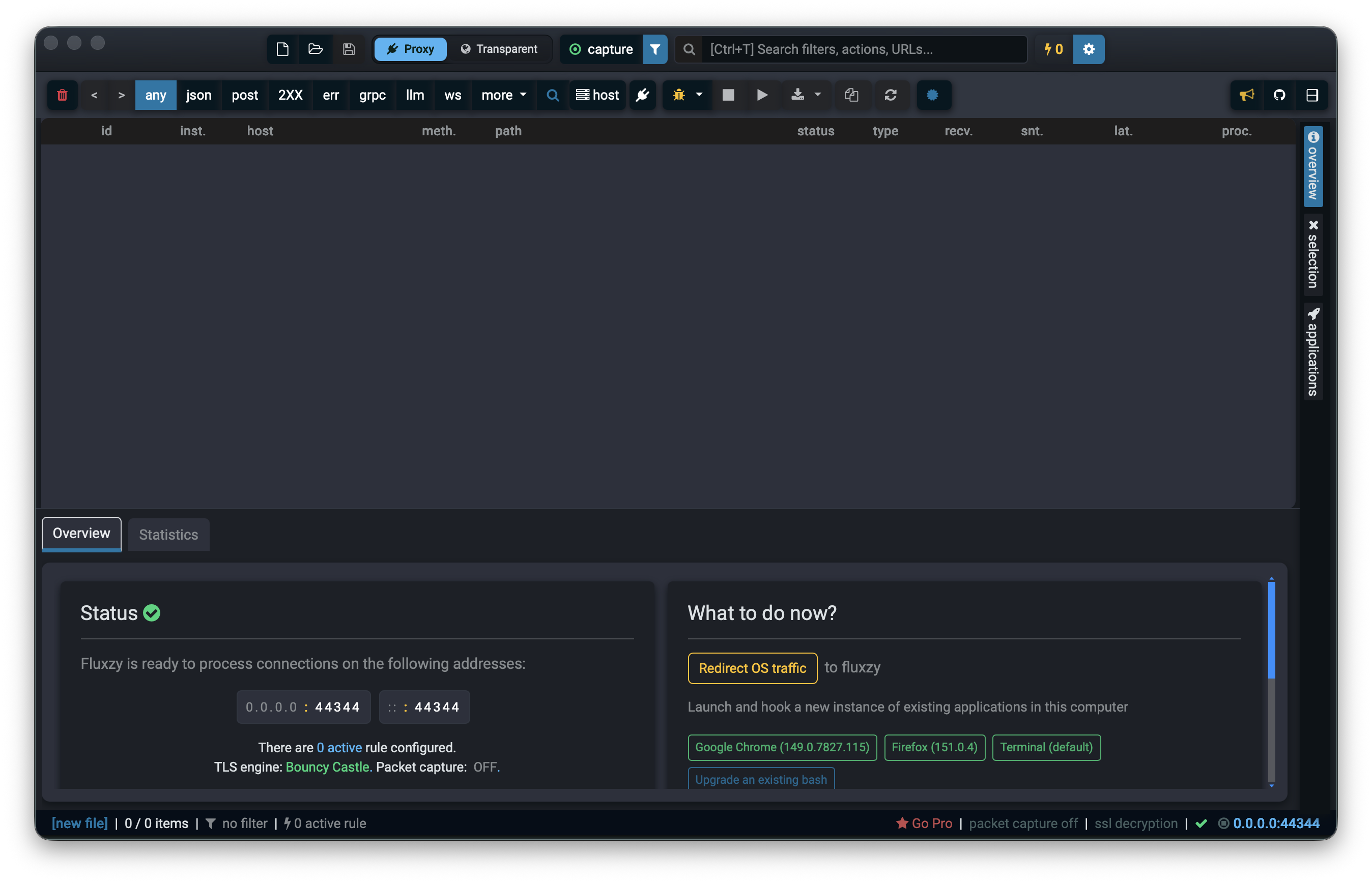This screenshot has width=1372, height=883.
Task: Click the play triangle button
Action: click(x=762, y=95)
